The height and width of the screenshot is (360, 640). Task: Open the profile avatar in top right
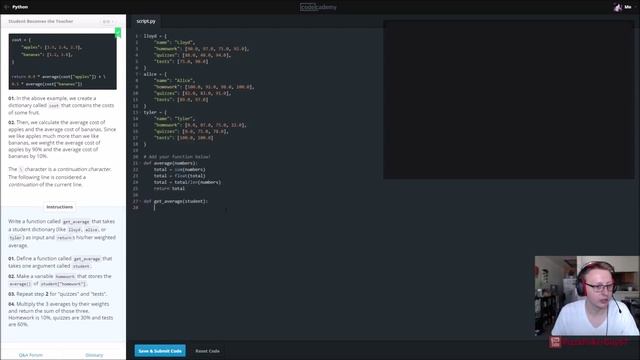[x=618, y=7]
